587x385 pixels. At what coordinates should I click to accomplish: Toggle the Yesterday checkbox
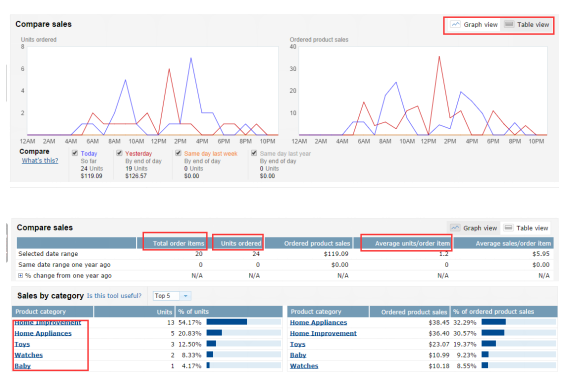click(119, 153)
